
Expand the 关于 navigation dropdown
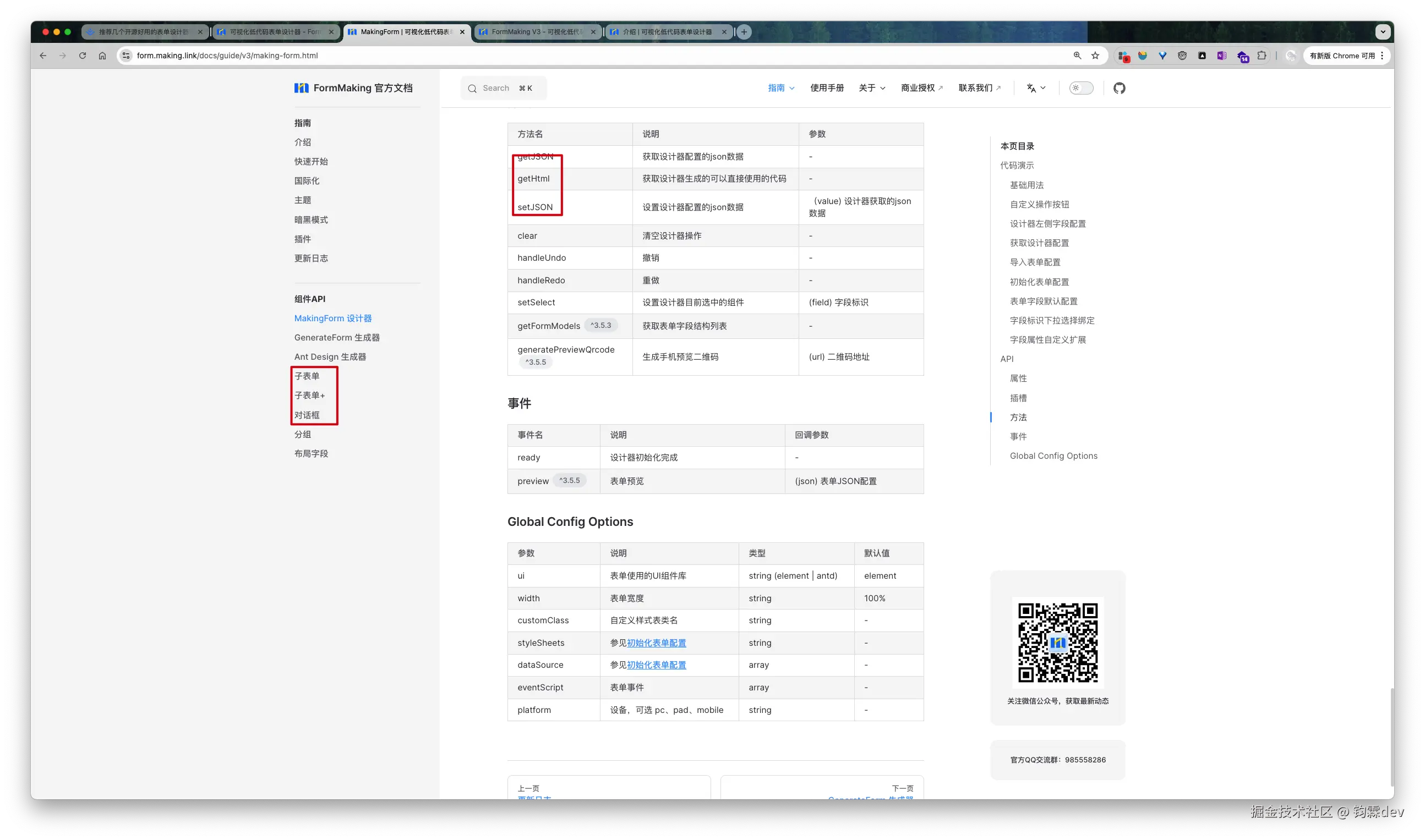pos(872,87)
